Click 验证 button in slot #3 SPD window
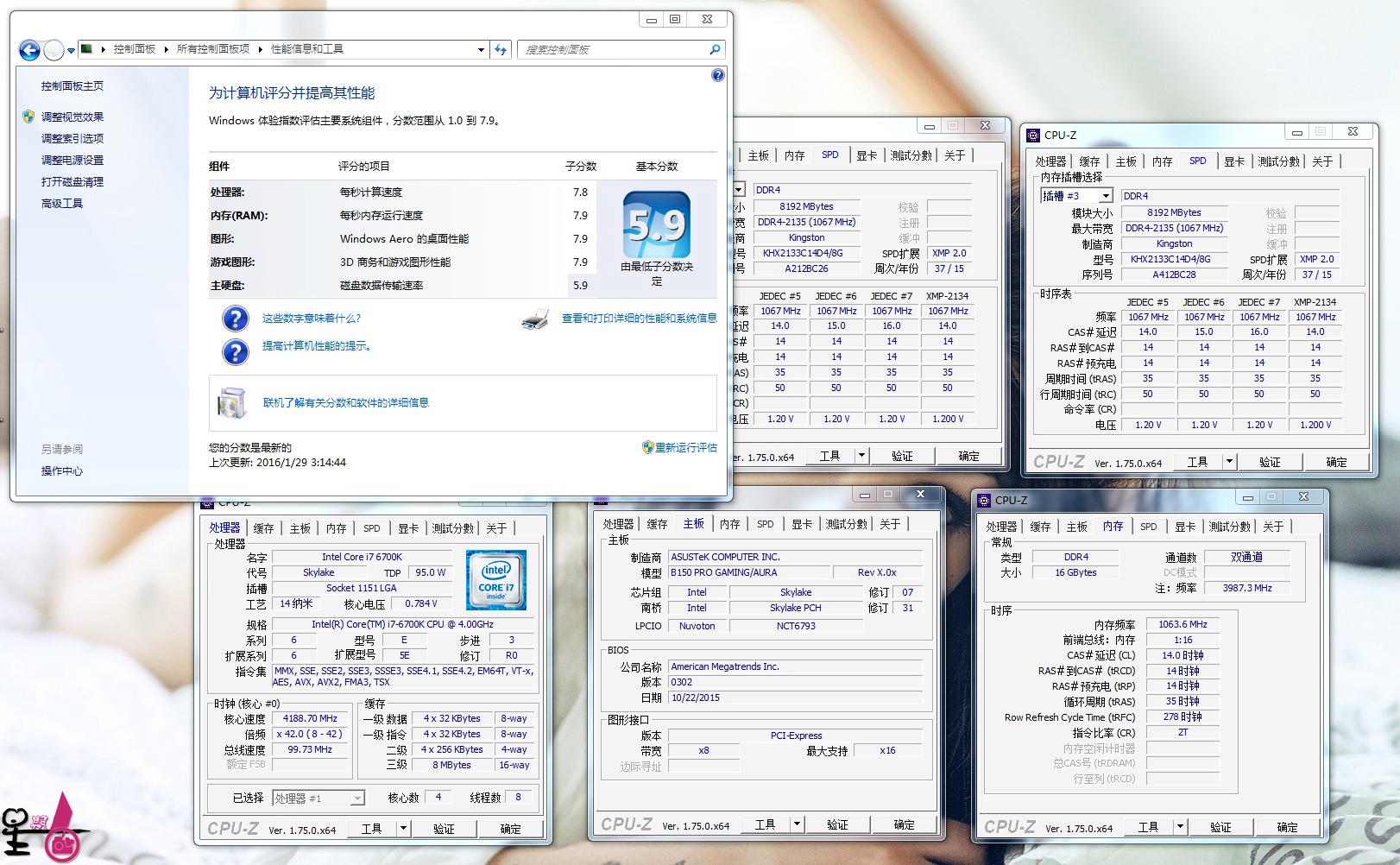This screenshot has width=1400, height=865. click(x=1270, y=462)
